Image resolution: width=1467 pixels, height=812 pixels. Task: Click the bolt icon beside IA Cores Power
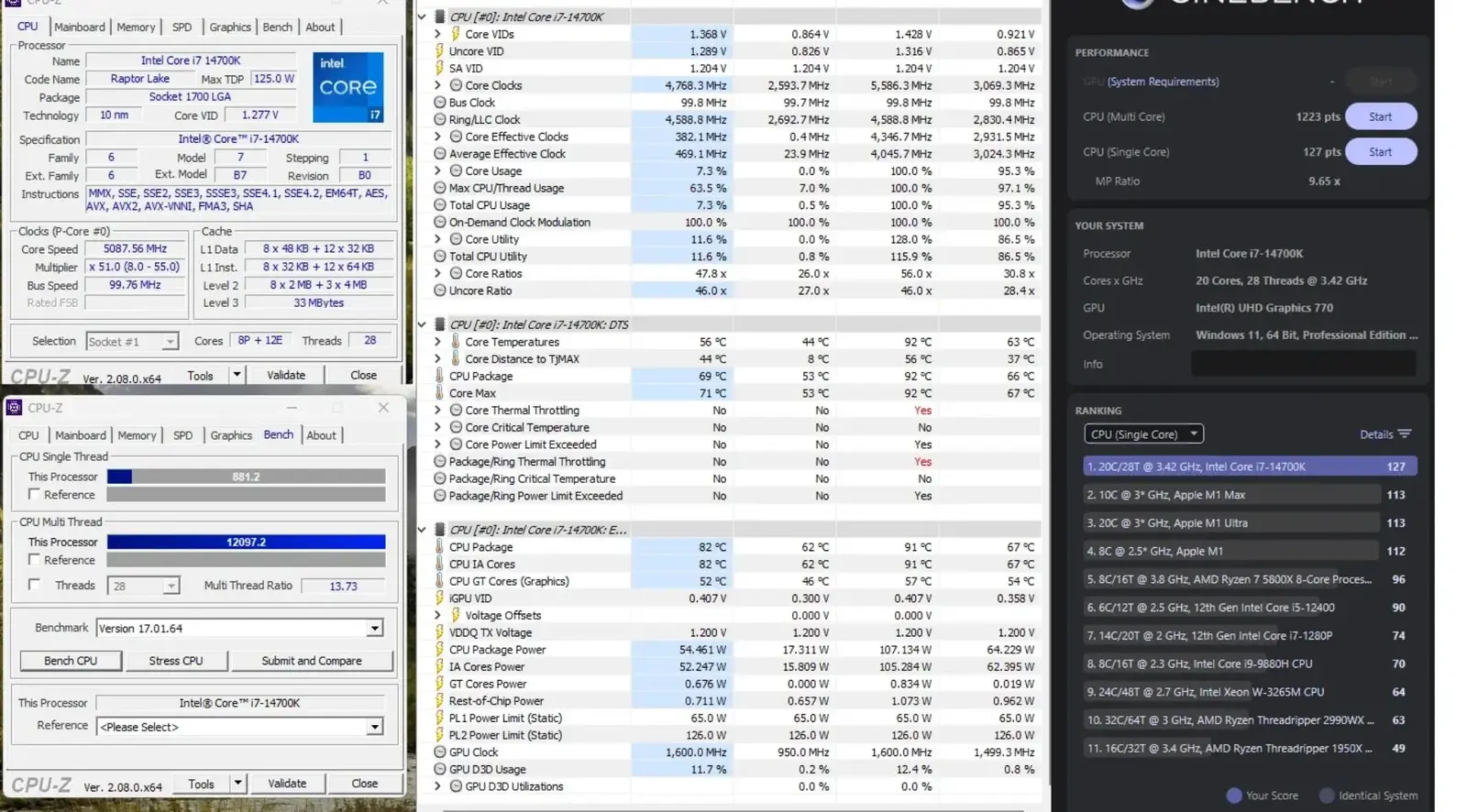439,667
